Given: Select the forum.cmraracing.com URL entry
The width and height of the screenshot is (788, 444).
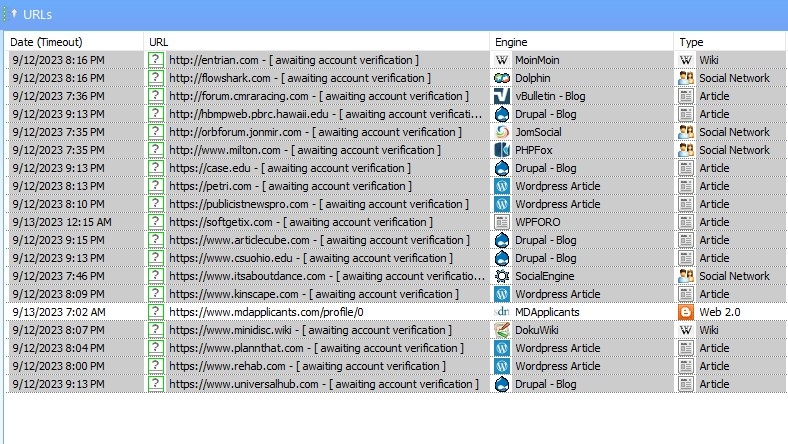Looking at the screenshot, I should pyautogui.click(x=319, y=96).
